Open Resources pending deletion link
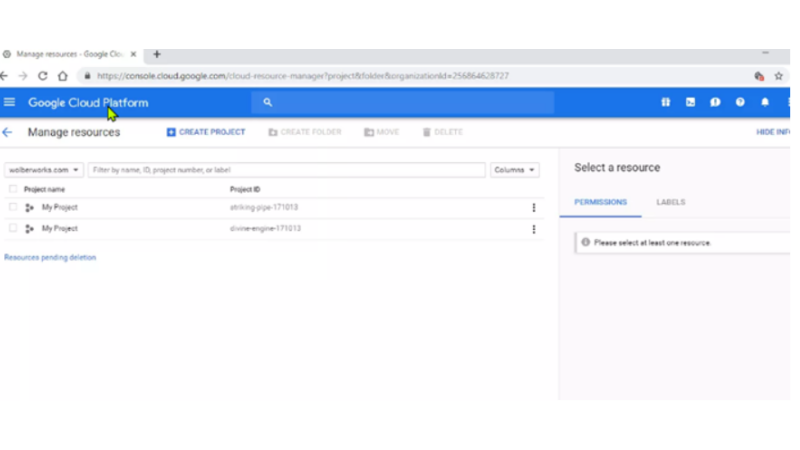 [50, 258]
